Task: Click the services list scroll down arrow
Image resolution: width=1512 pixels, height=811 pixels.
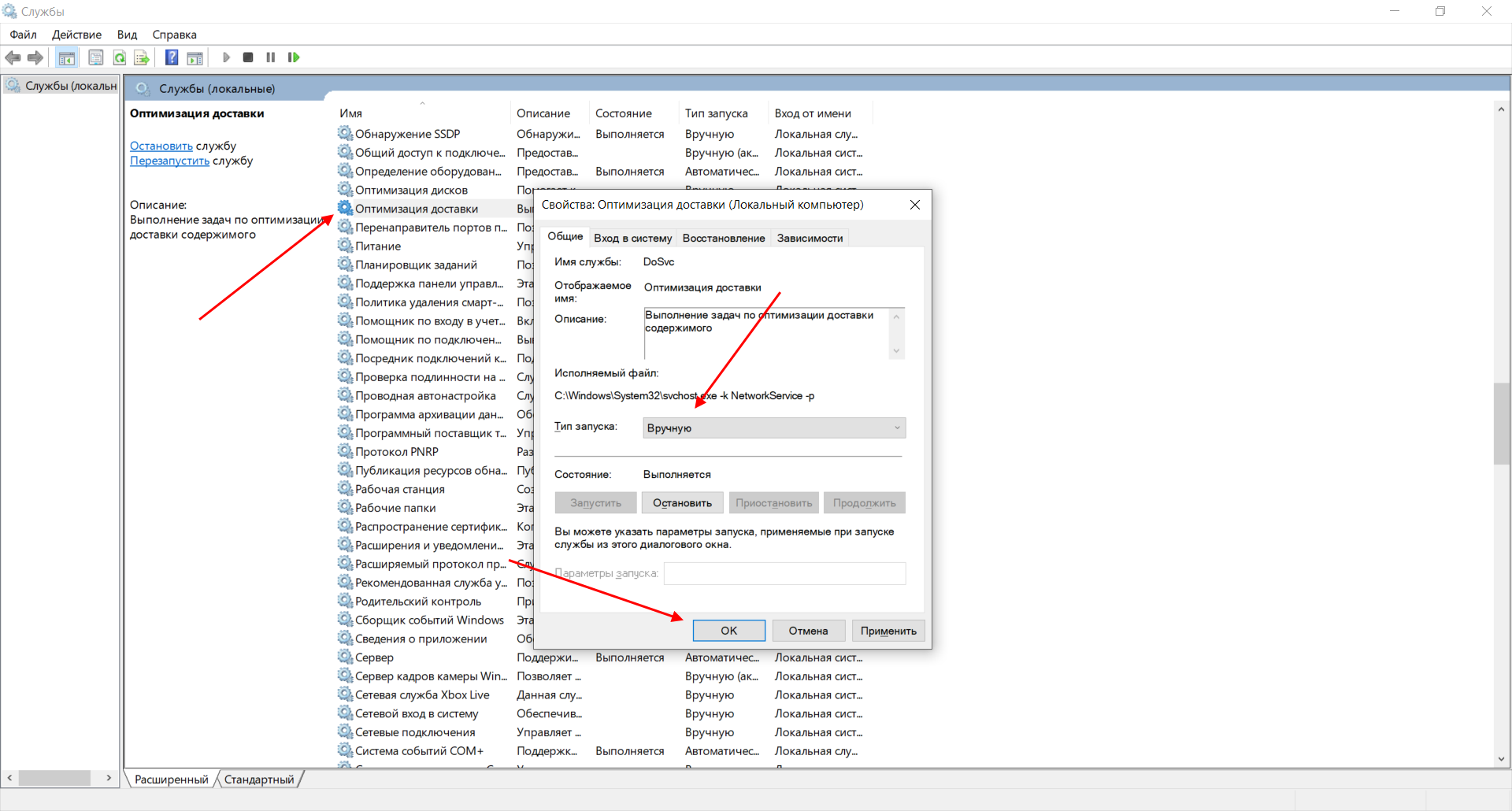Action: tap(1501, 759)
